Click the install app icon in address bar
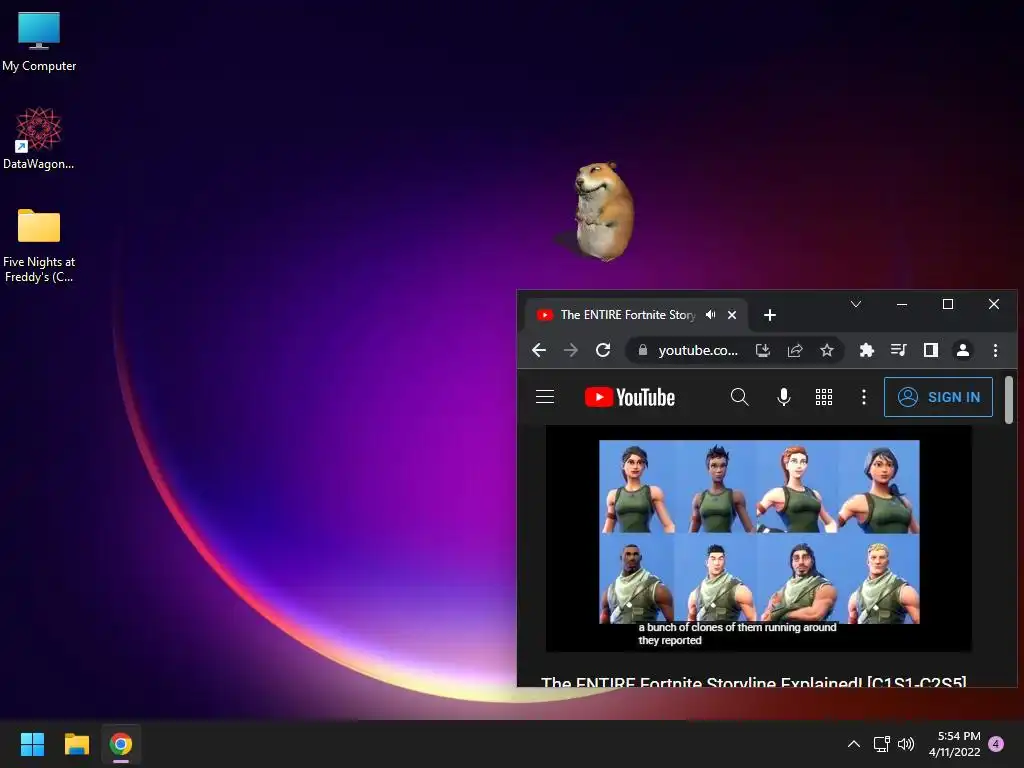The height and width of the screenshot is (768, 1024). 763,351
